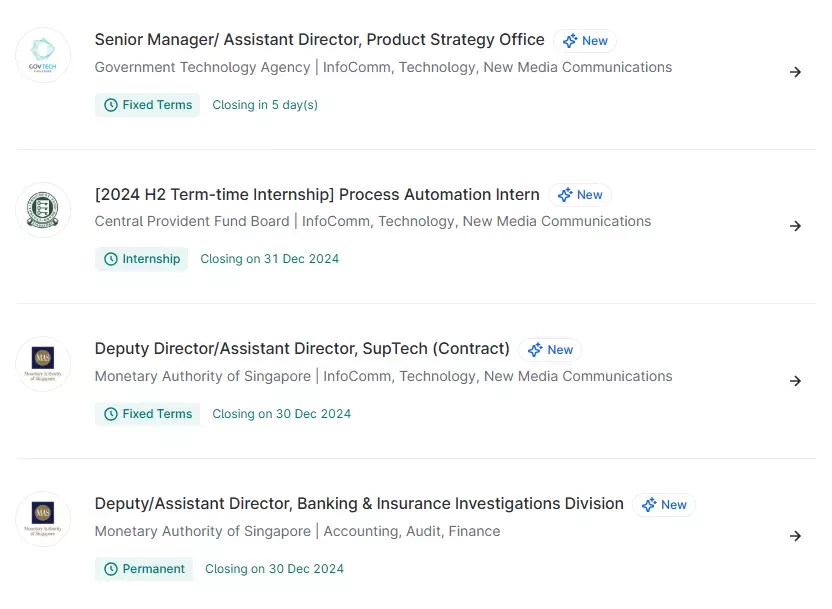This screenshot has height=609, width=832.
Task: Click the GovTech agency logo
Action: click(43, 55)
